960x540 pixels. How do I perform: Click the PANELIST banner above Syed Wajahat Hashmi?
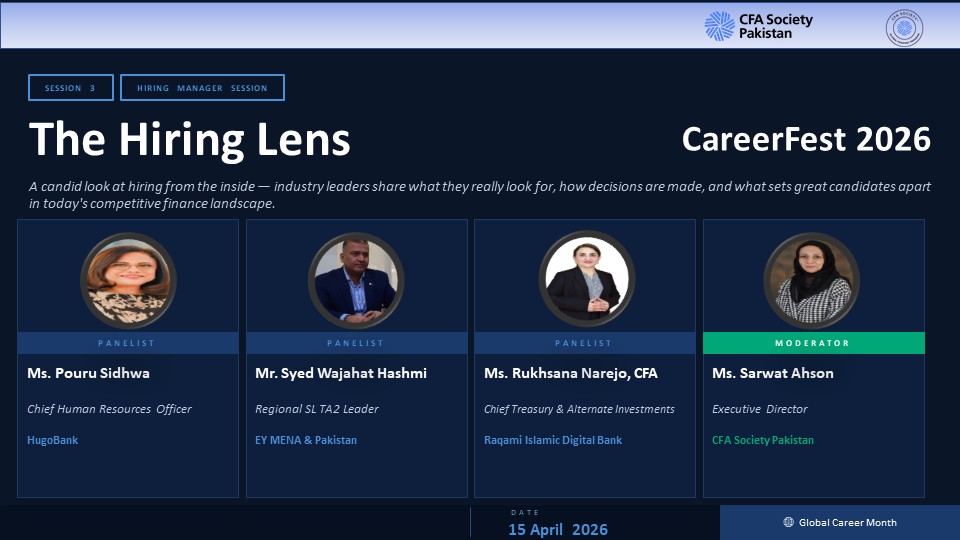point(356,343)
